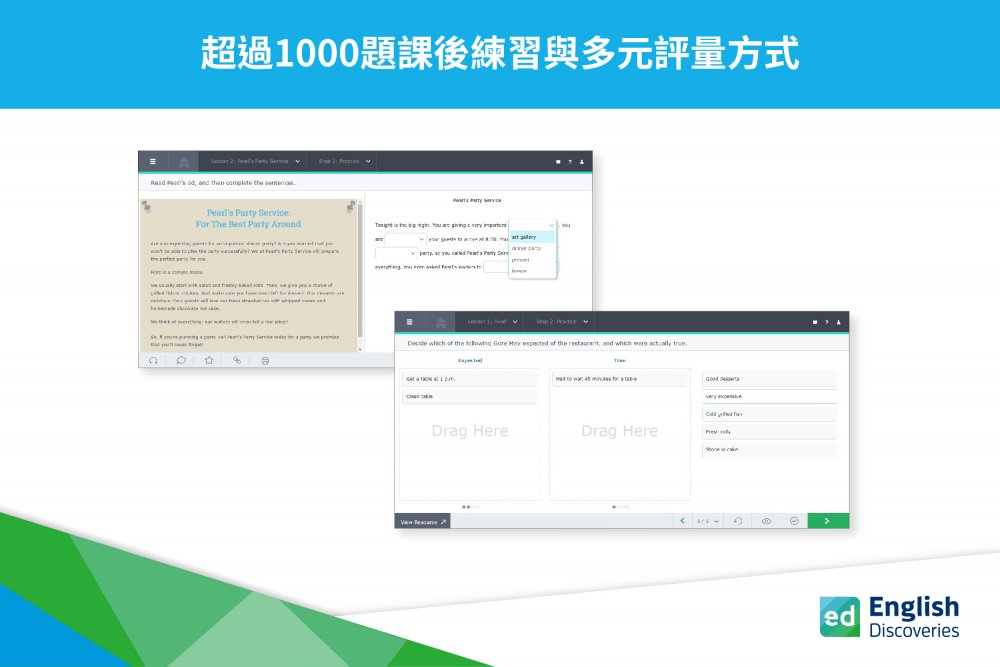Click the scrollbar beside Pearl's ad text
This screenshot has width=1000, height=667.
click(360, 270)
